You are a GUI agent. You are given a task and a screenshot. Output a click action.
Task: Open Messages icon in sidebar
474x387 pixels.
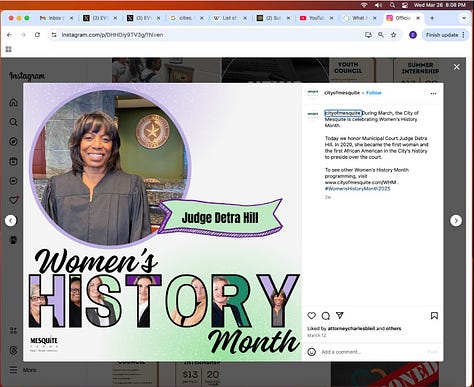coord(13,181)
